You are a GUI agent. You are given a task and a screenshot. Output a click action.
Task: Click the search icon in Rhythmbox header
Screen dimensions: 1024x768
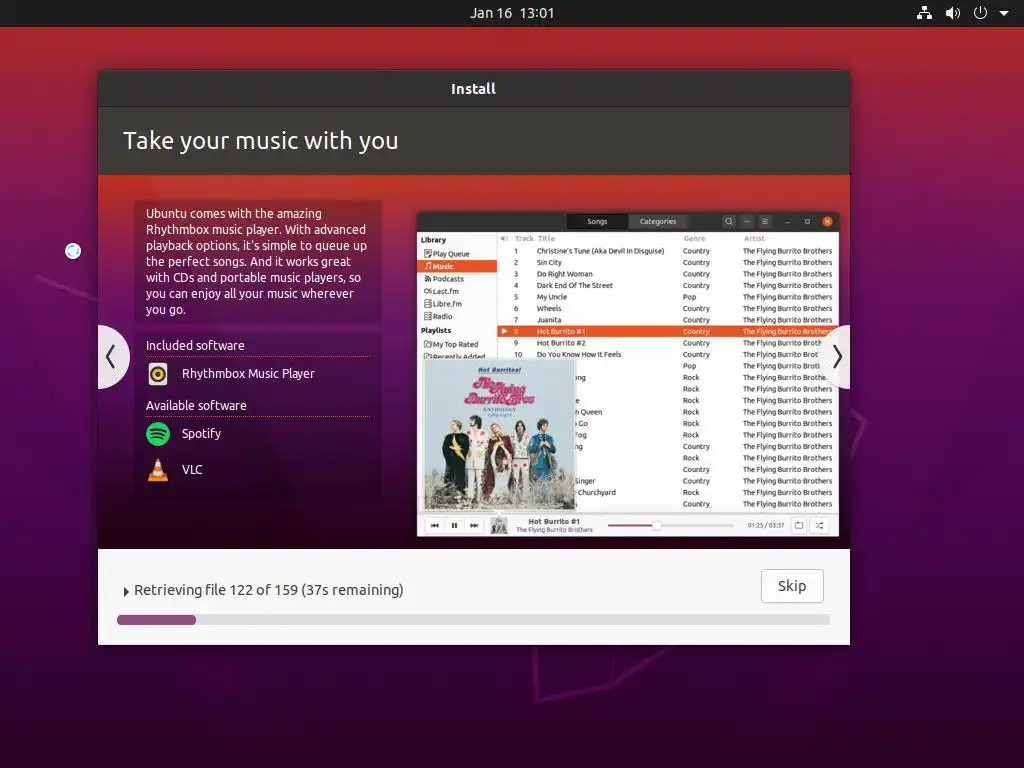tap(729, 221)
